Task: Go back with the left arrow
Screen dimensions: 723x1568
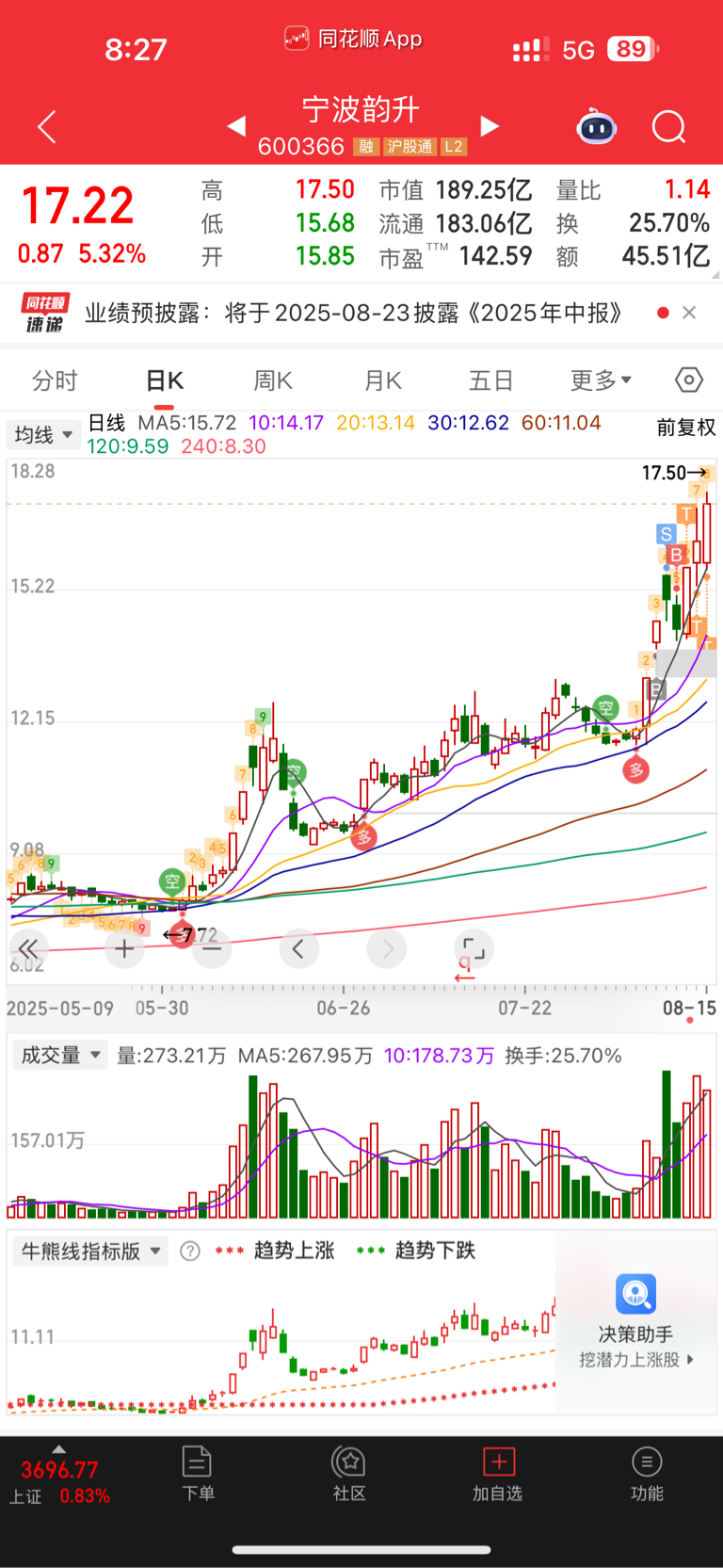Action: [47, 126]
